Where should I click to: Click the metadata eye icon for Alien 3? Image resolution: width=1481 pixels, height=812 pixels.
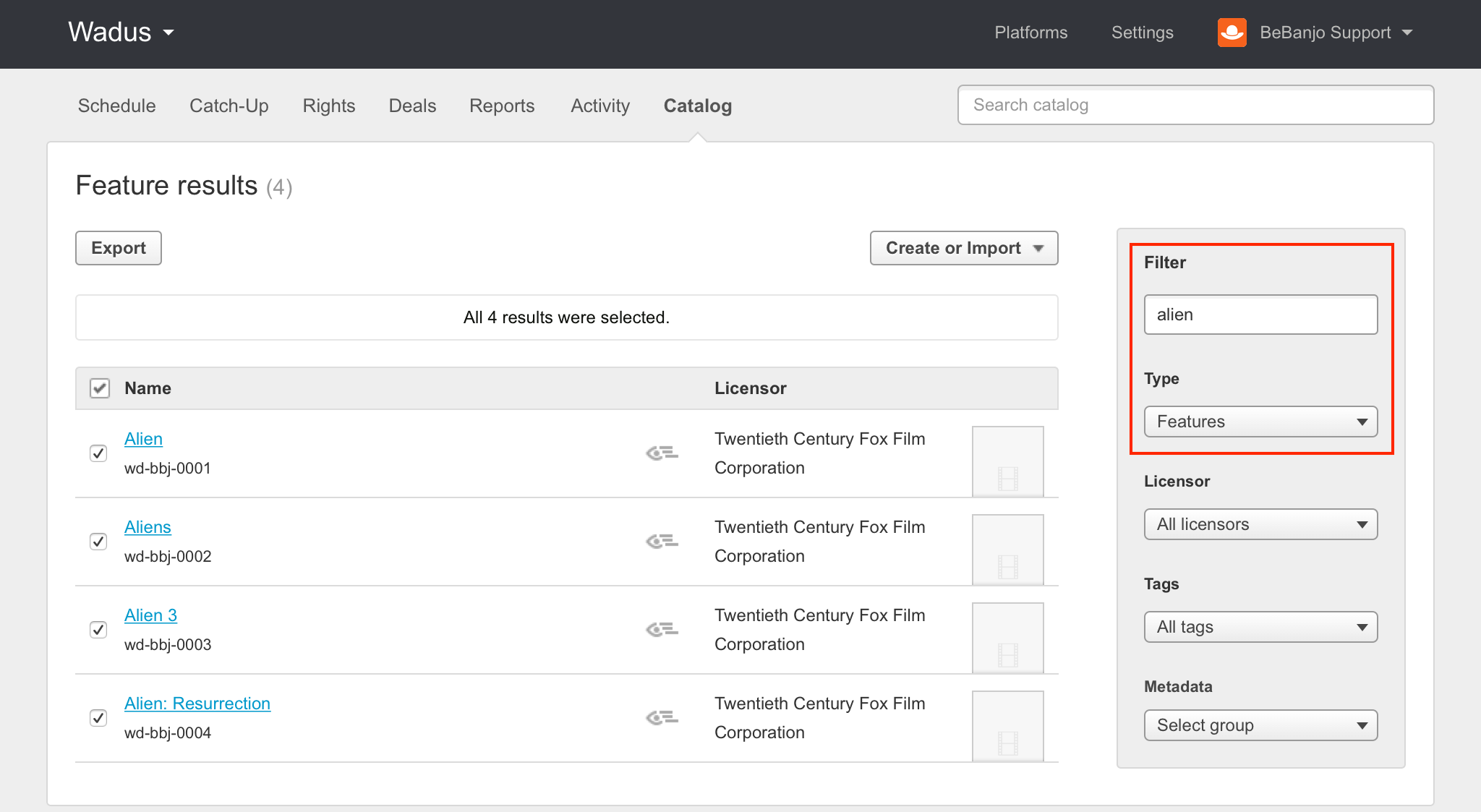coord(661,630)
